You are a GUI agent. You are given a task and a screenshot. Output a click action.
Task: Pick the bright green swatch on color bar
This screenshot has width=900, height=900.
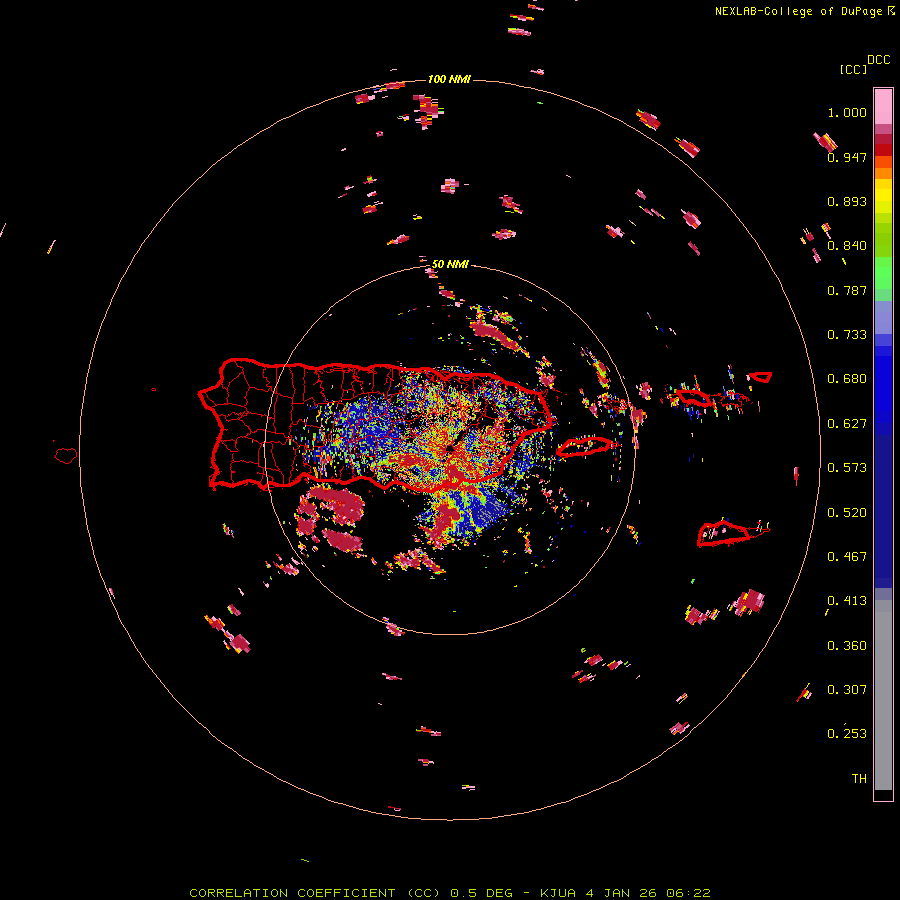883,273
